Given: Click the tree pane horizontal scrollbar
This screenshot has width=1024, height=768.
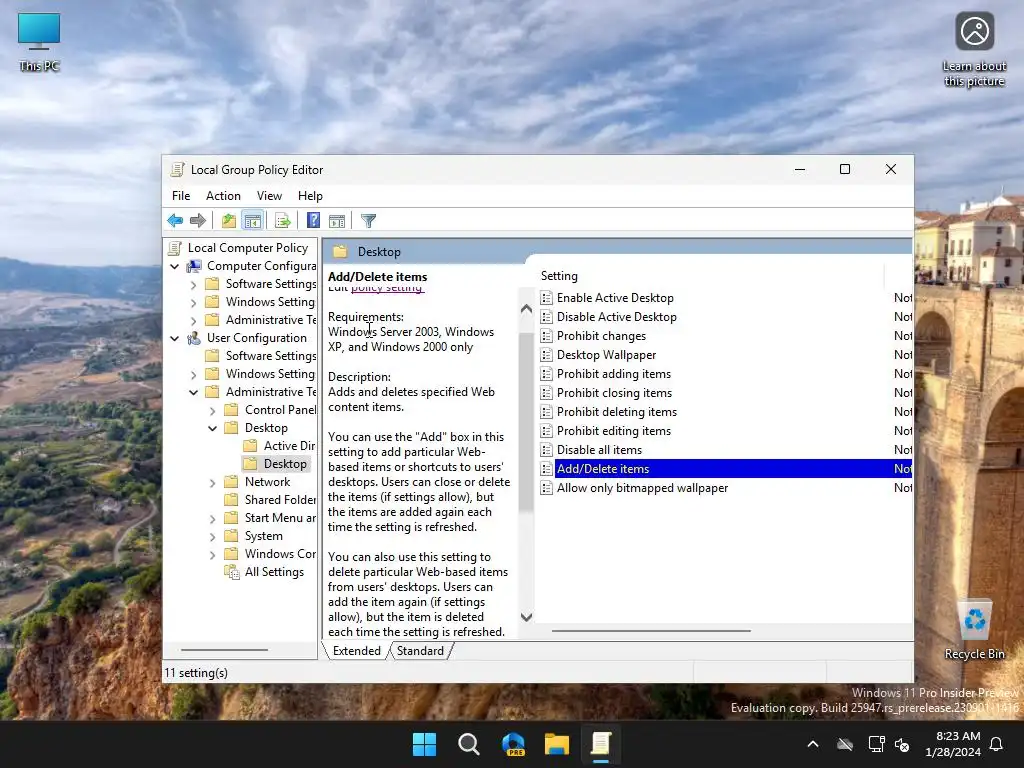Looking at the screenshot, I should (x=224, y=650).
